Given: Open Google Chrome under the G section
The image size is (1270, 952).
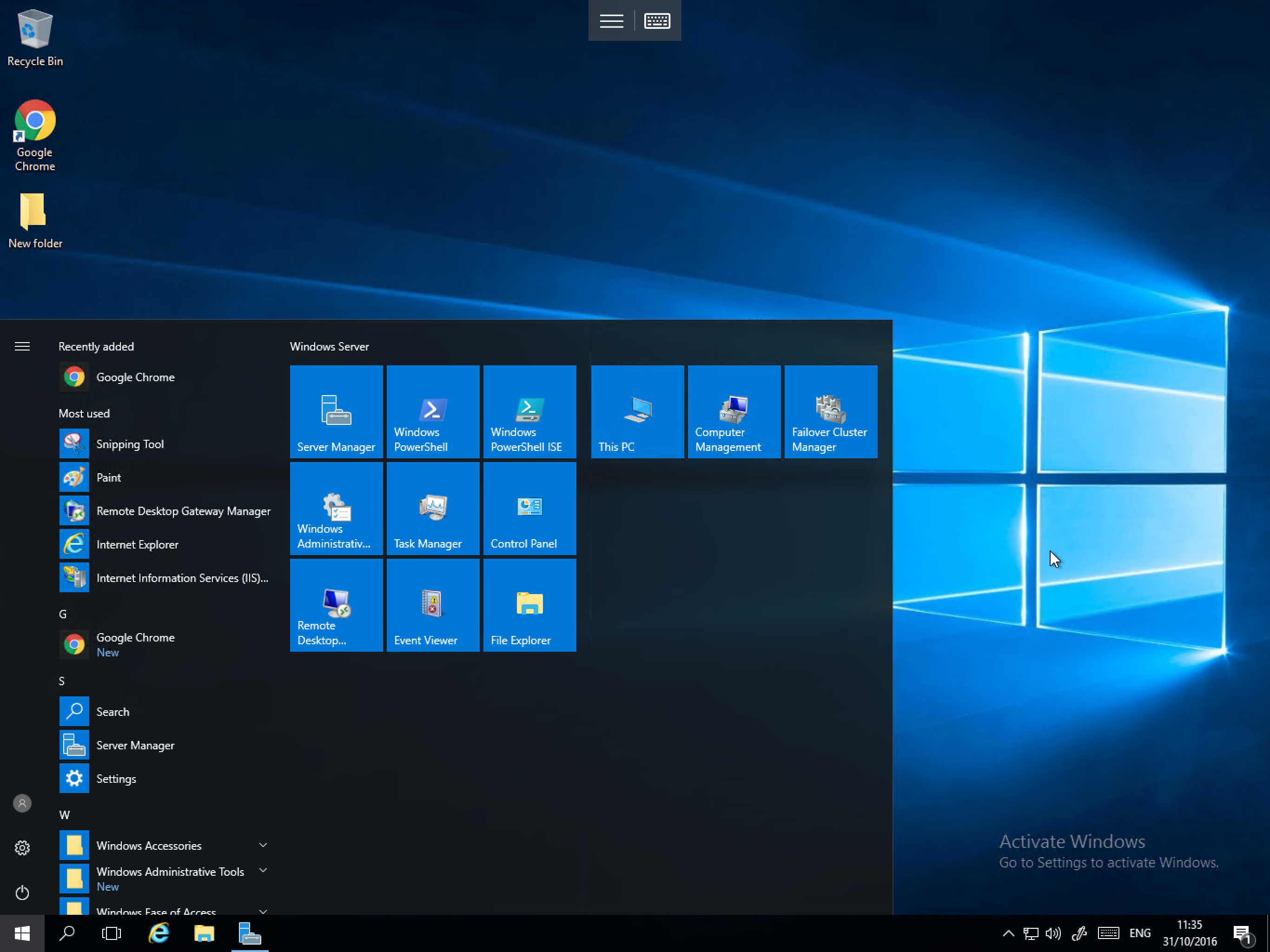Looking at the screenshot, I should (165, 644).
